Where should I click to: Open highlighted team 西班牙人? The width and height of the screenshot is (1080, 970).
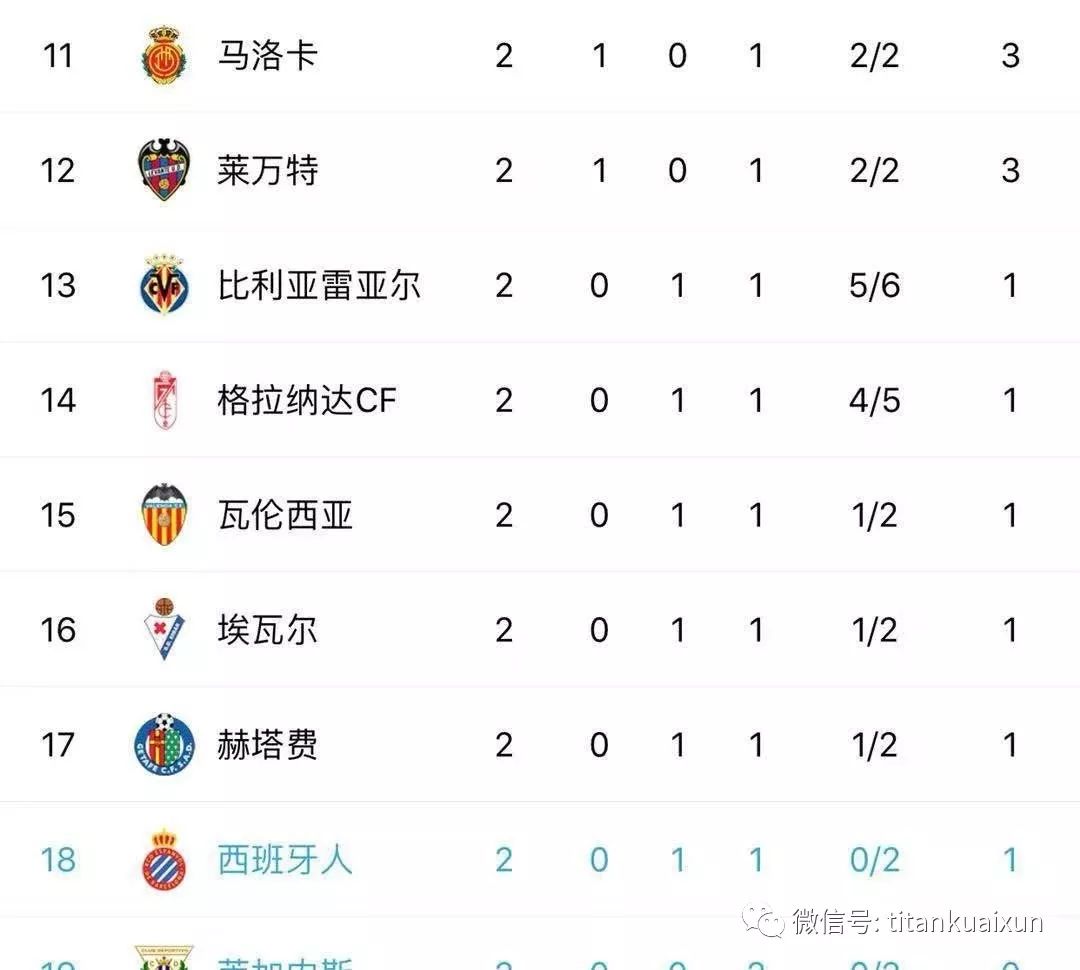[x=285, y=860]
